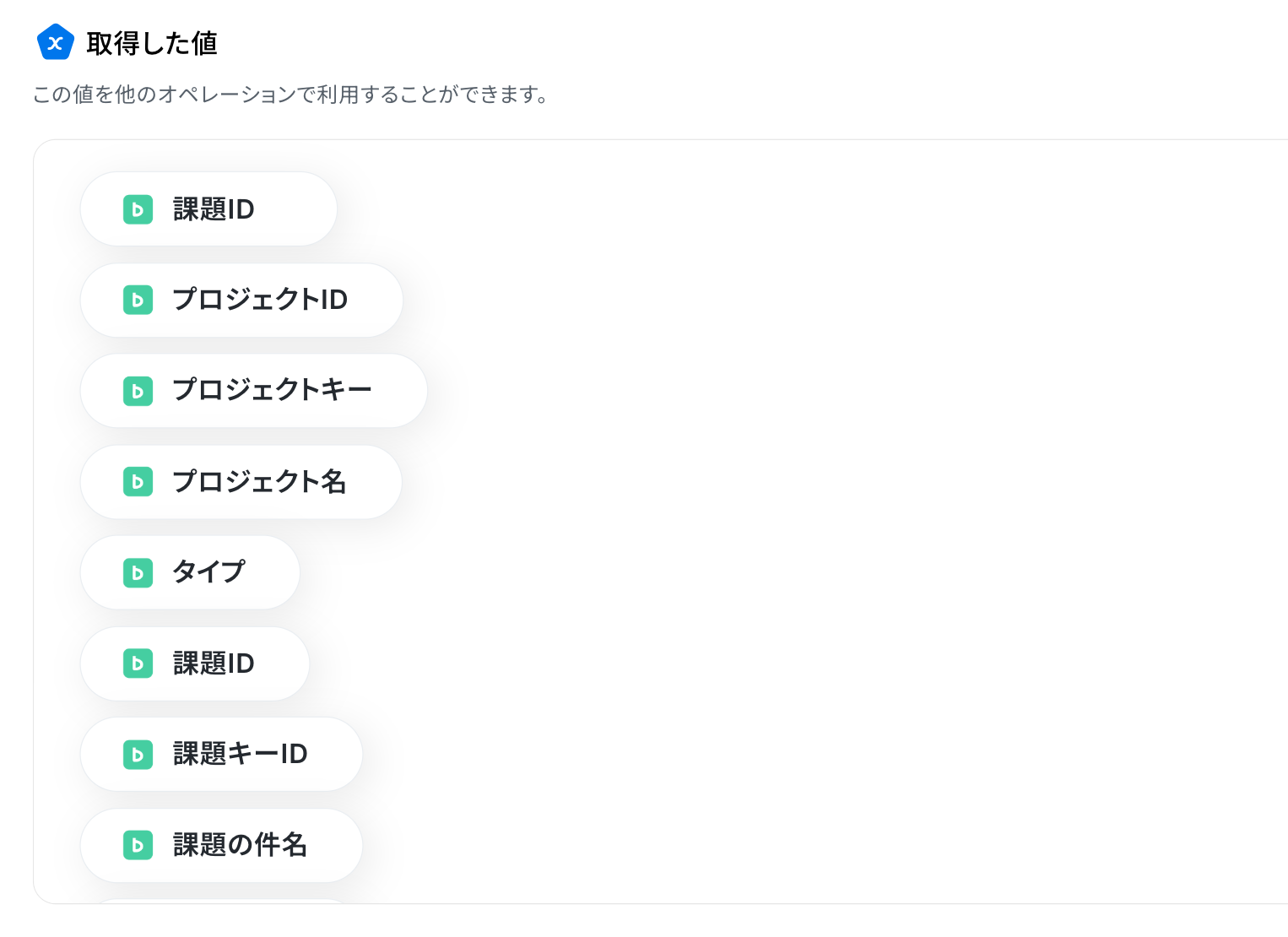Click the Backlog icon on 課題ID chip below タイプ
Image resolution: width=1288 pixels, height=937 pixels.
point(138,663)
